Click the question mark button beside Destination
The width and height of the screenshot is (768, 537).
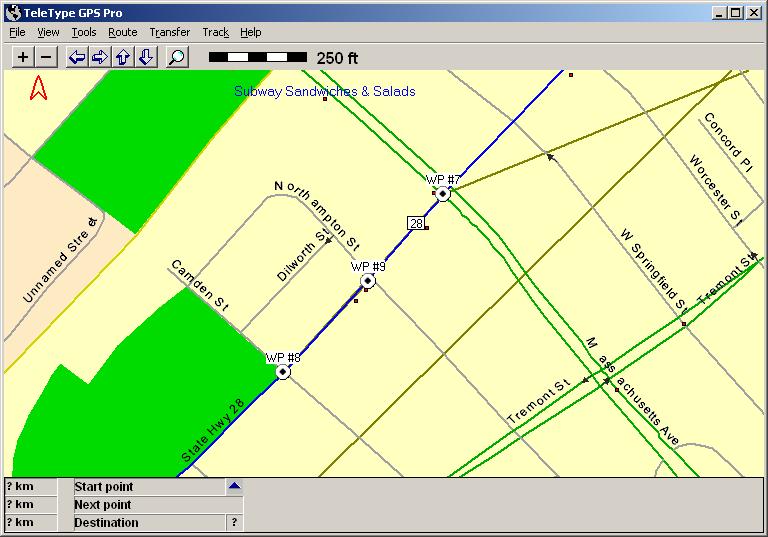tap(234, 522)
